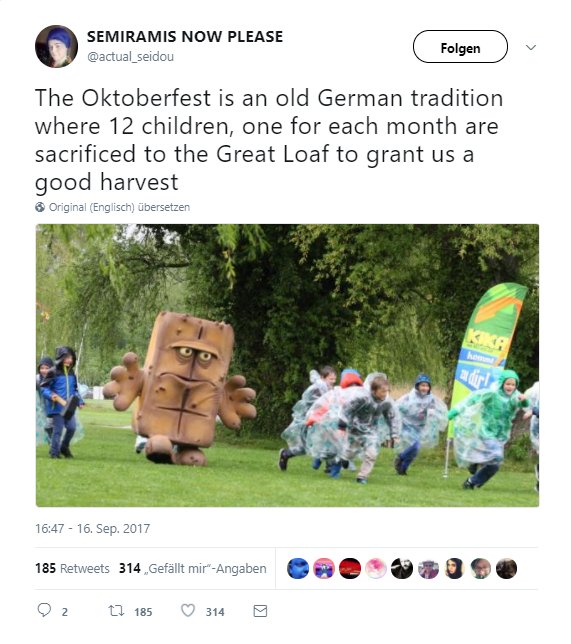This screenshot has width=571, height=644.
Task: Click the Folgen follow button
Action: click(x=460, y=46)
